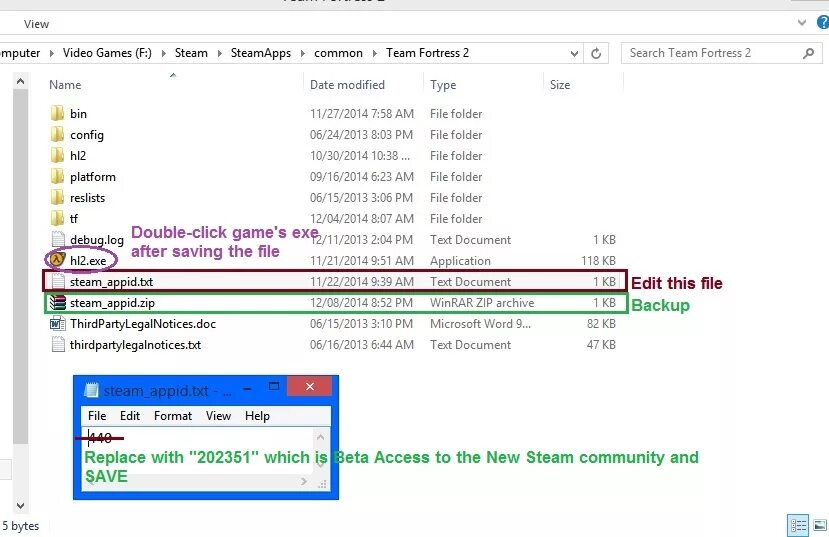The width and height of the screenshot is (829, 537).
Task: Click Team Fortress 2 breadcrumb segment
Action: pos(427,53)
